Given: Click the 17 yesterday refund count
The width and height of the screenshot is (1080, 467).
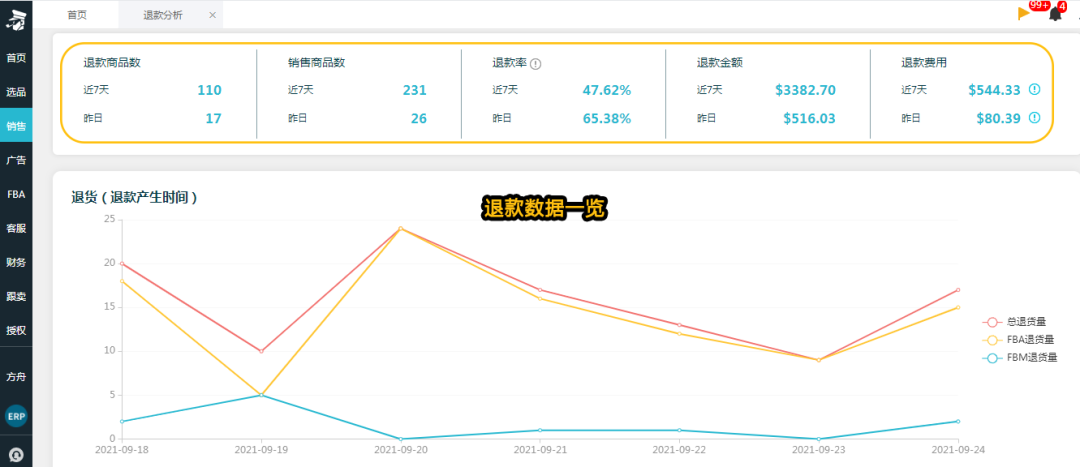Looking at the screenshot, I should (x=214, y=118).
